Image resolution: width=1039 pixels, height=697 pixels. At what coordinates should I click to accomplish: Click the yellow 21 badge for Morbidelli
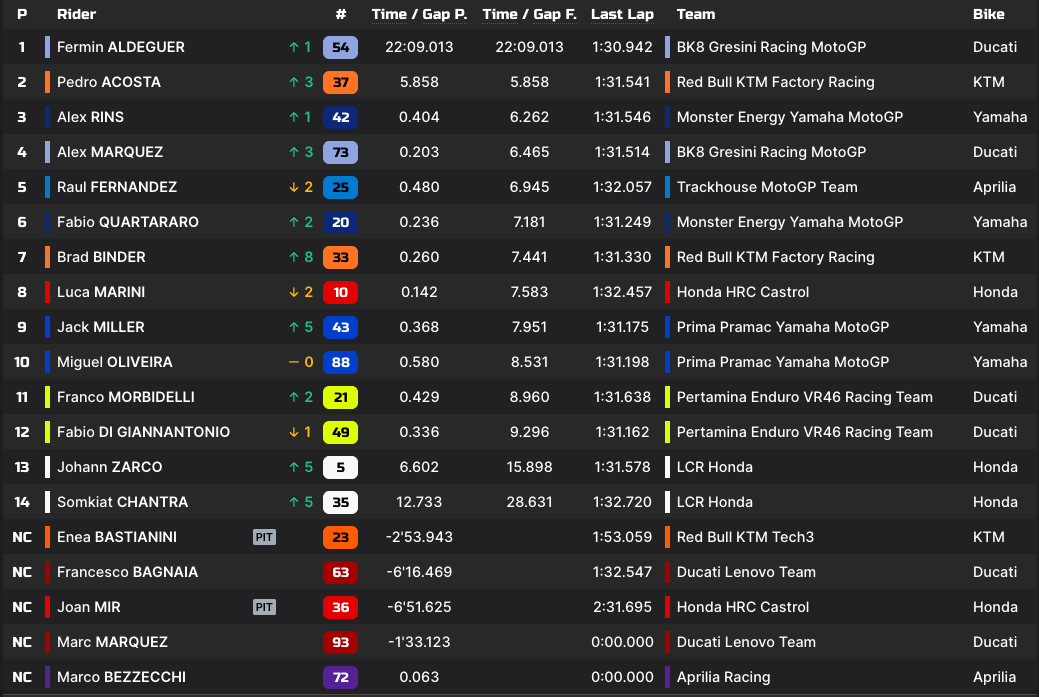point(340,397)
